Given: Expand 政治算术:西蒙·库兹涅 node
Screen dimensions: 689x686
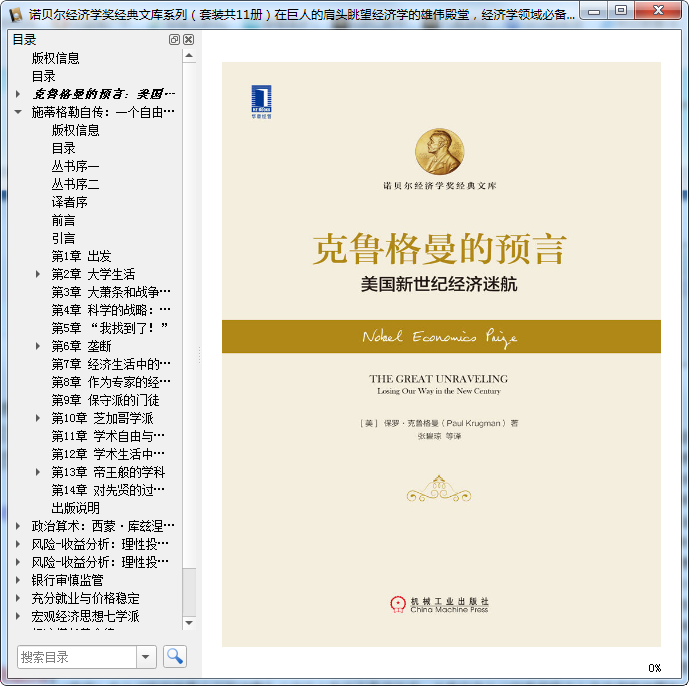Looking at the screenshot, I should (18, 526).
